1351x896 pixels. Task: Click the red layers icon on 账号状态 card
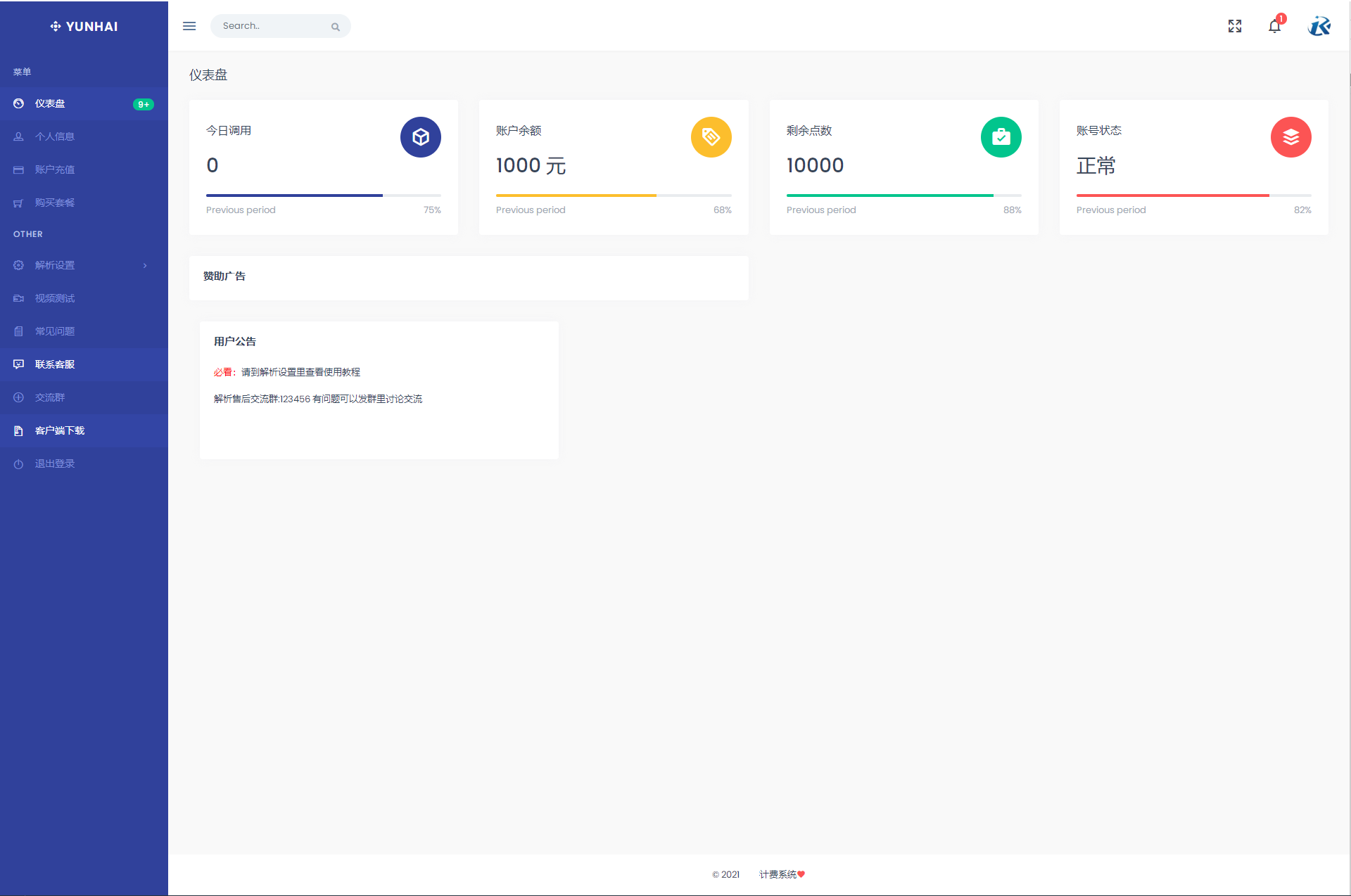[x=1290, y=137]
